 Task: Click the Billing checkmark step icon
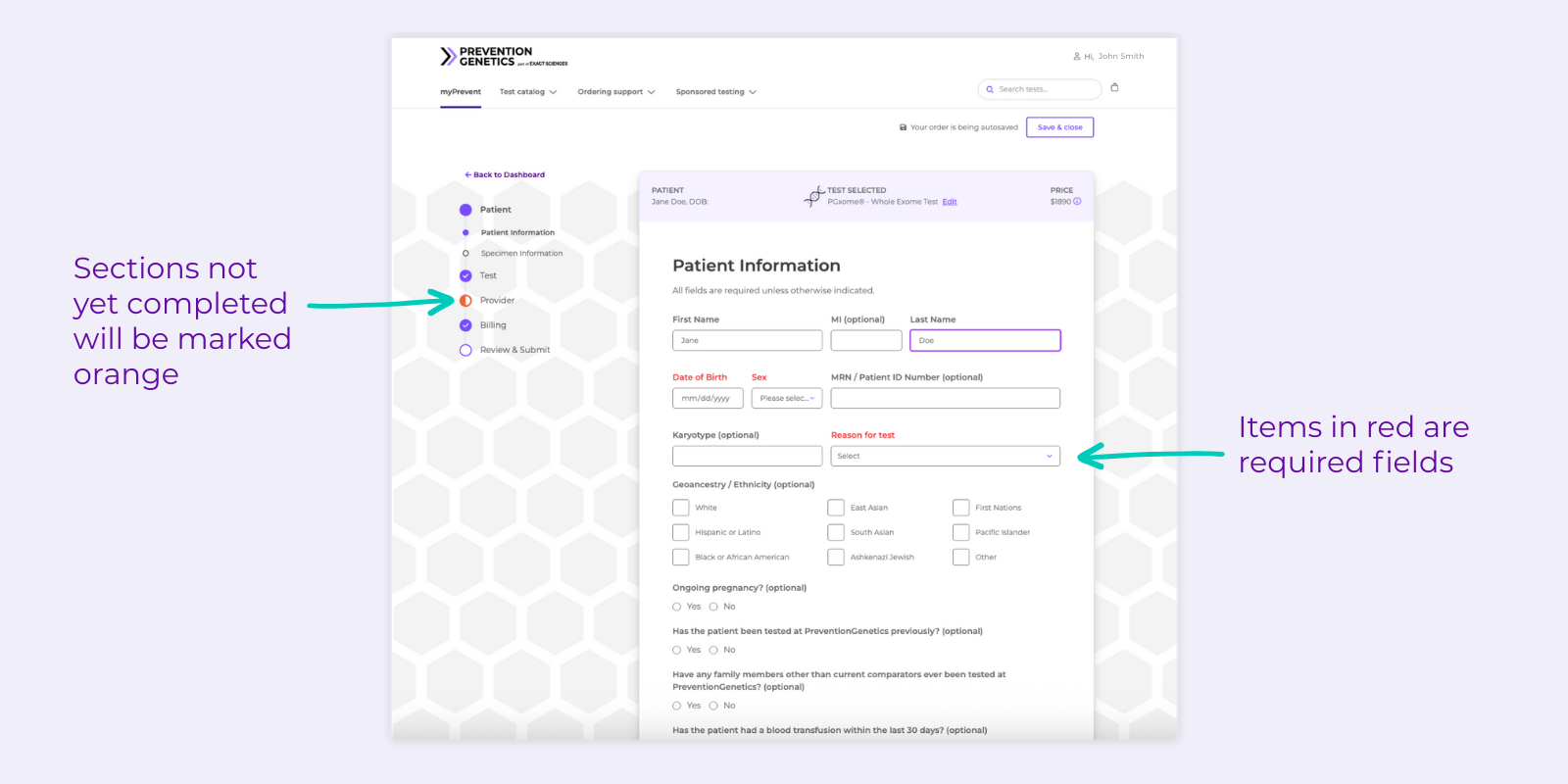(465, 325)
